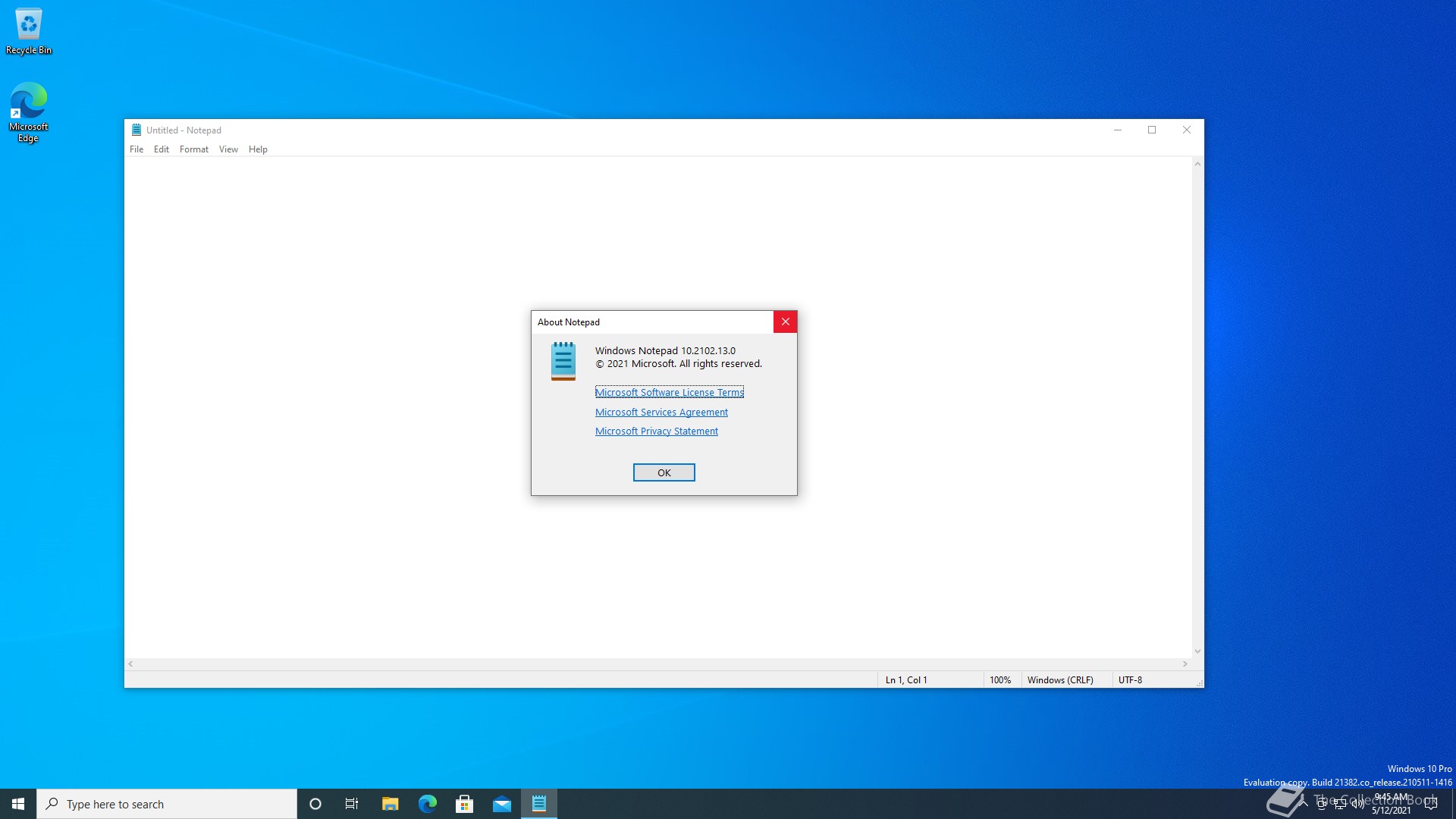
Task: Close the Notepad window
Action: (1187, 130)
